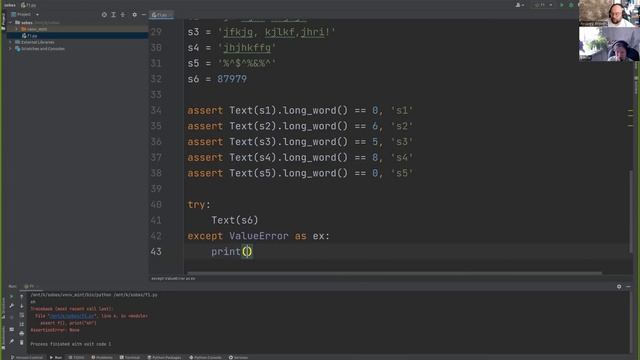Click bottom video call participant thumbnail

[609, 44]
